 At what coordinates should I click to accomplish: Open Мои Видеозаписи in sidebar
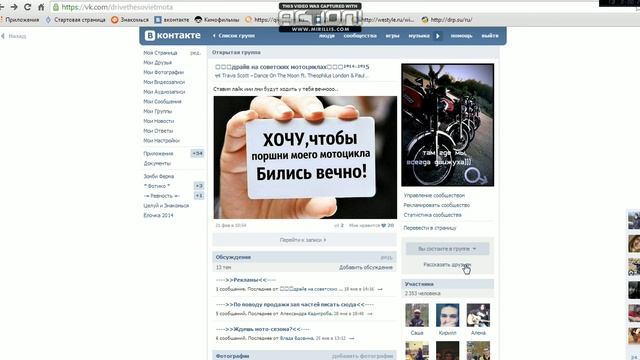point(164,82)
